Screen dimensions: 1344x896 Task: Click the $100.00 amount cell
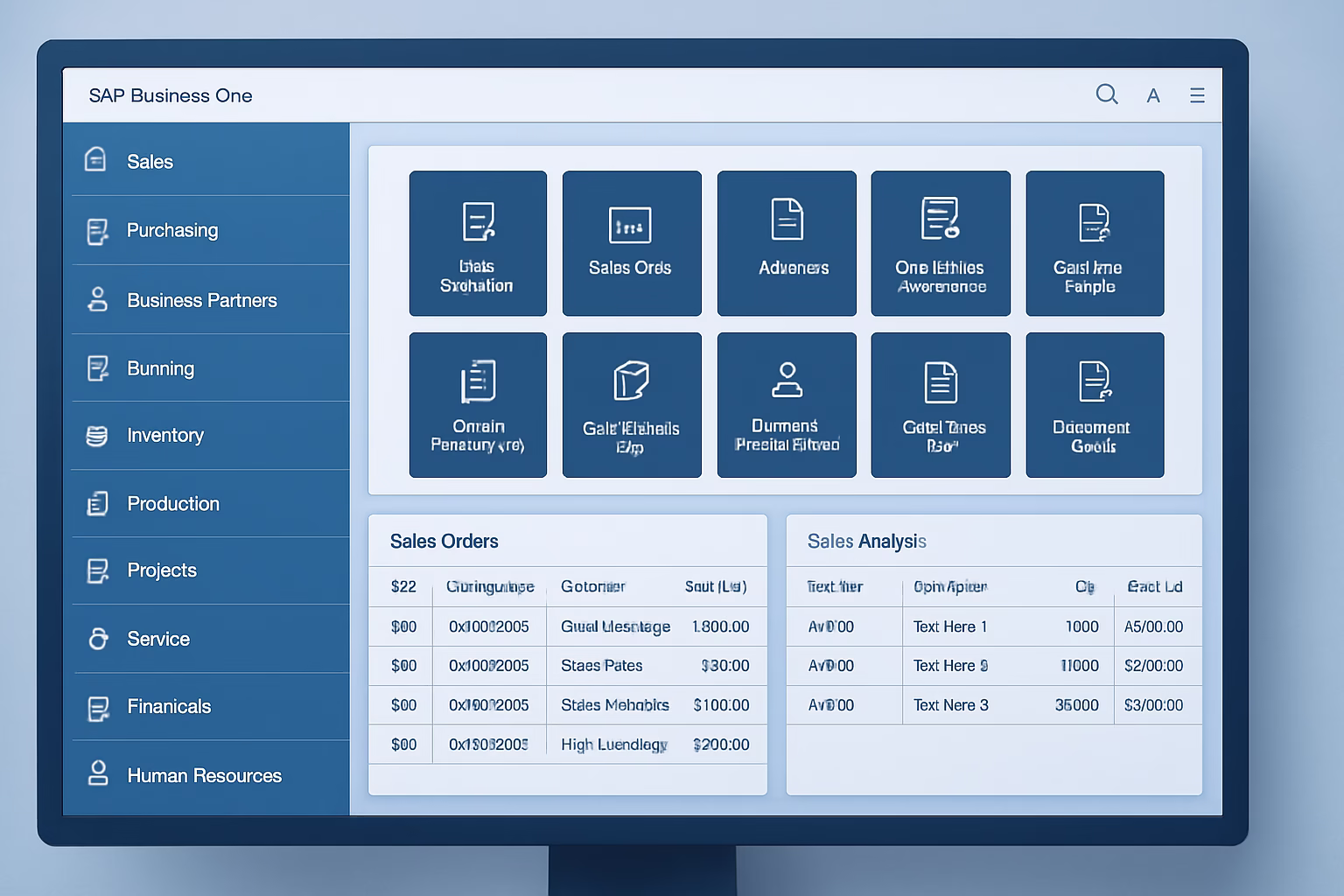pos(721,705)
